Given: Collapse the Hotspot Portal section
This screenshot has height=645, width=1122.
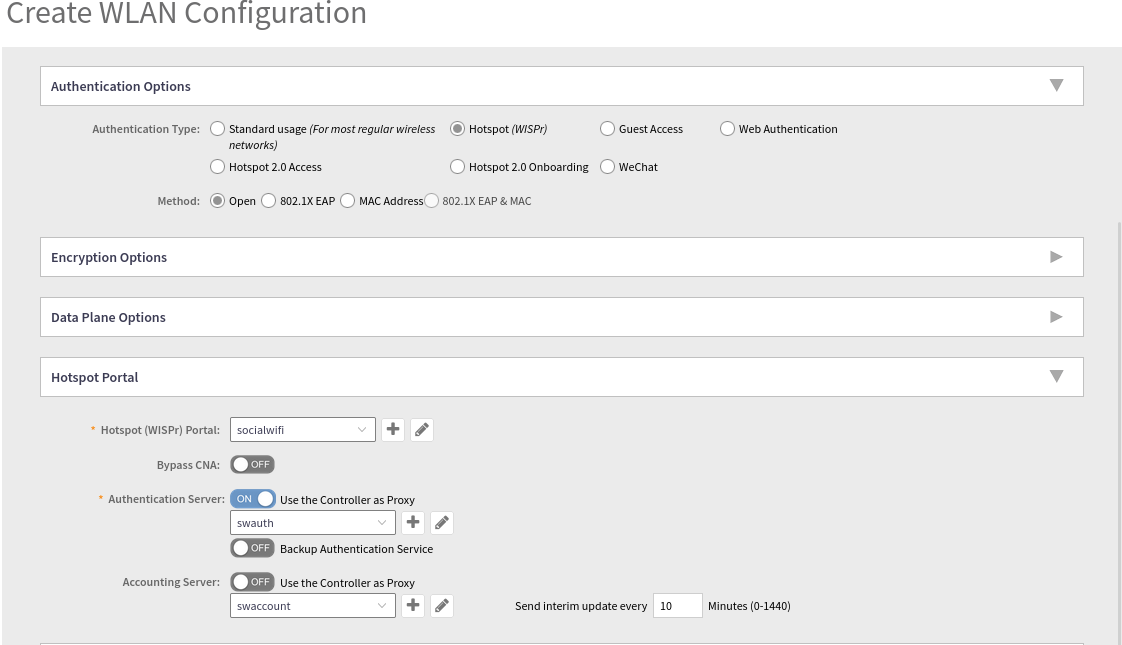Looking at the screenshot, I should [1056, 377].
